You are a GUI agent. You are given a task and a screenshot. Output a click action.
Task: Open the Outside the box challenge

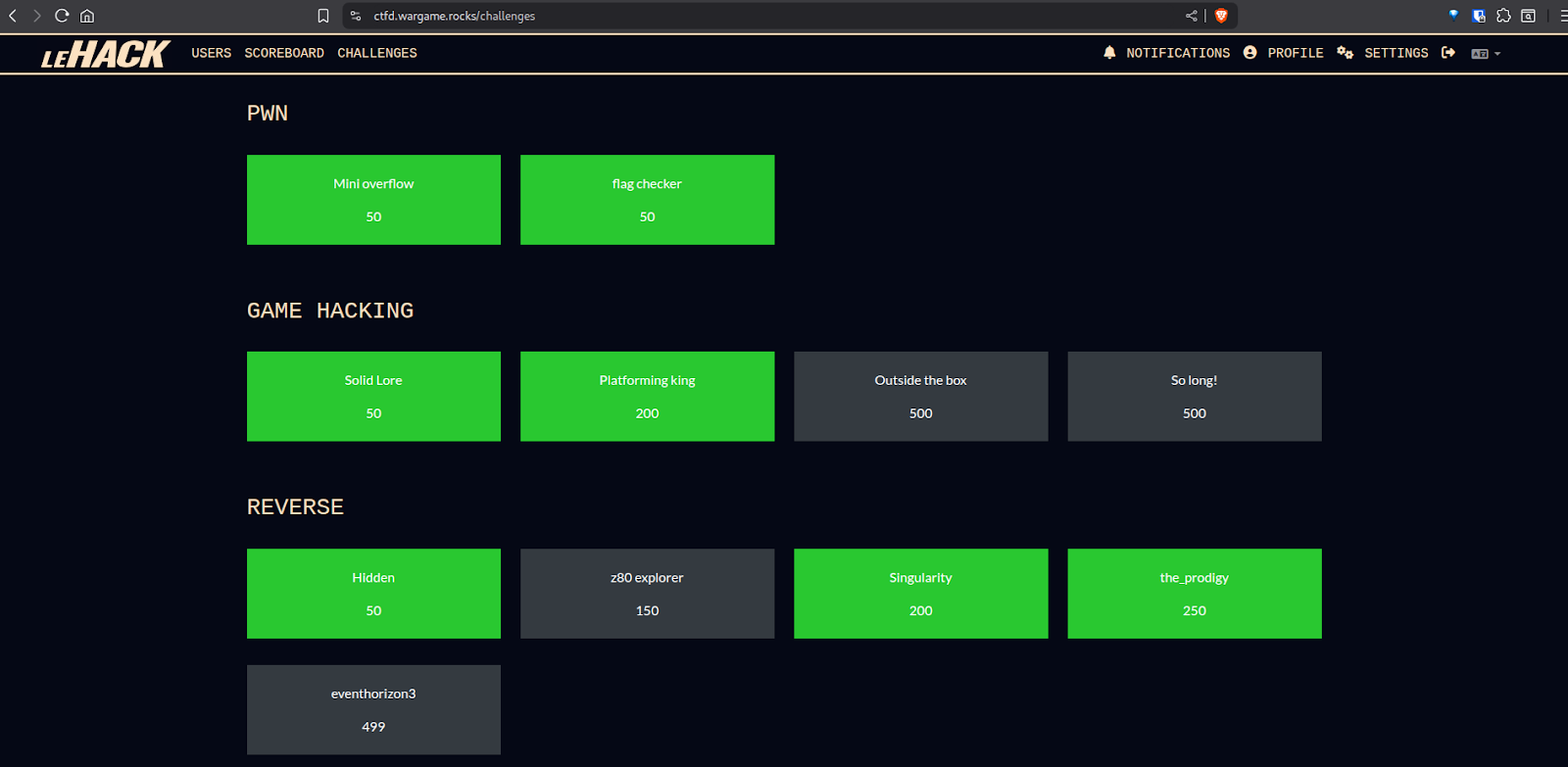pyautogui.click(x=920, y=397)
